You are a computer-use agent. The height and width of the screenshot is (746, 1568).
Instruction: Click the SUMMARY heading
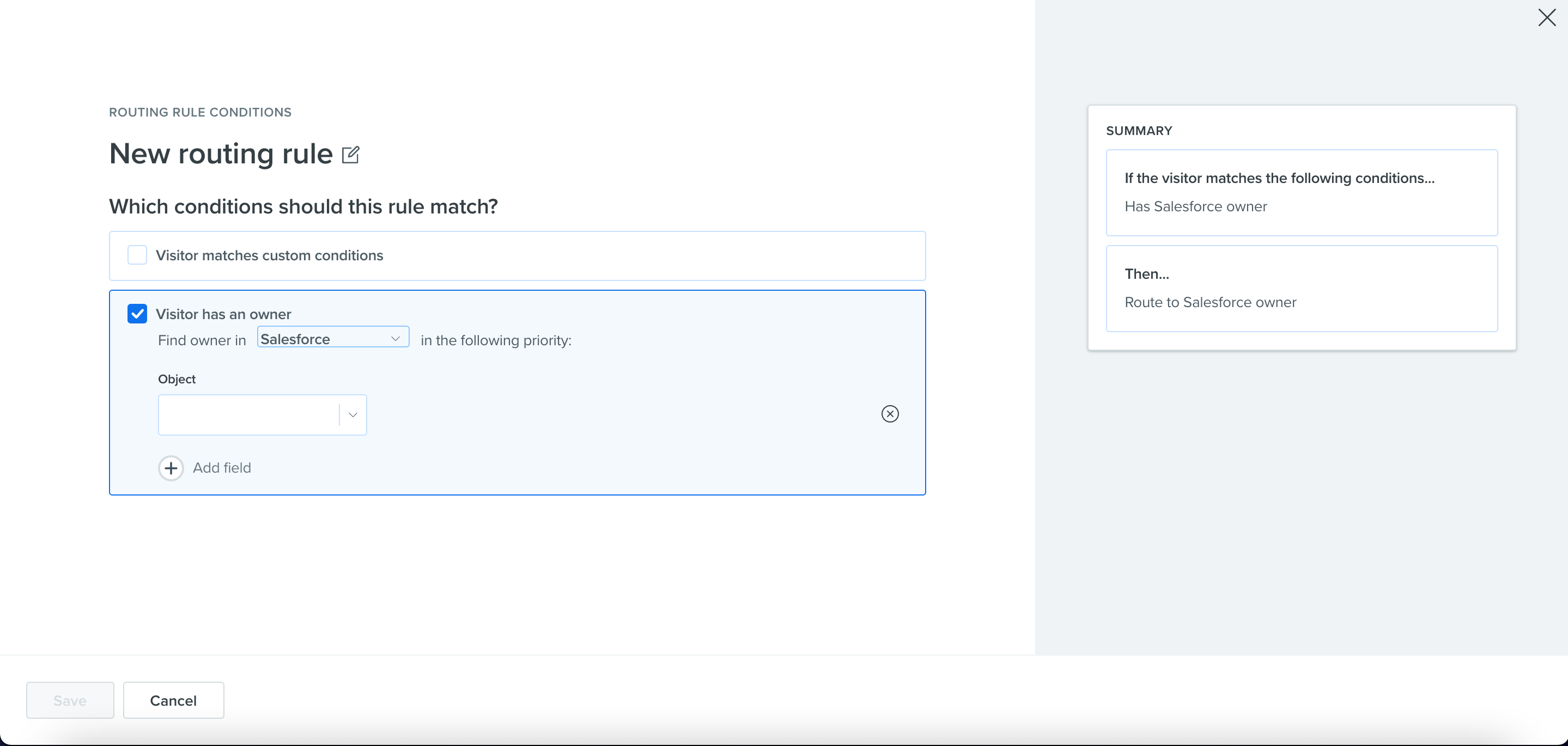click(1139, 131)
